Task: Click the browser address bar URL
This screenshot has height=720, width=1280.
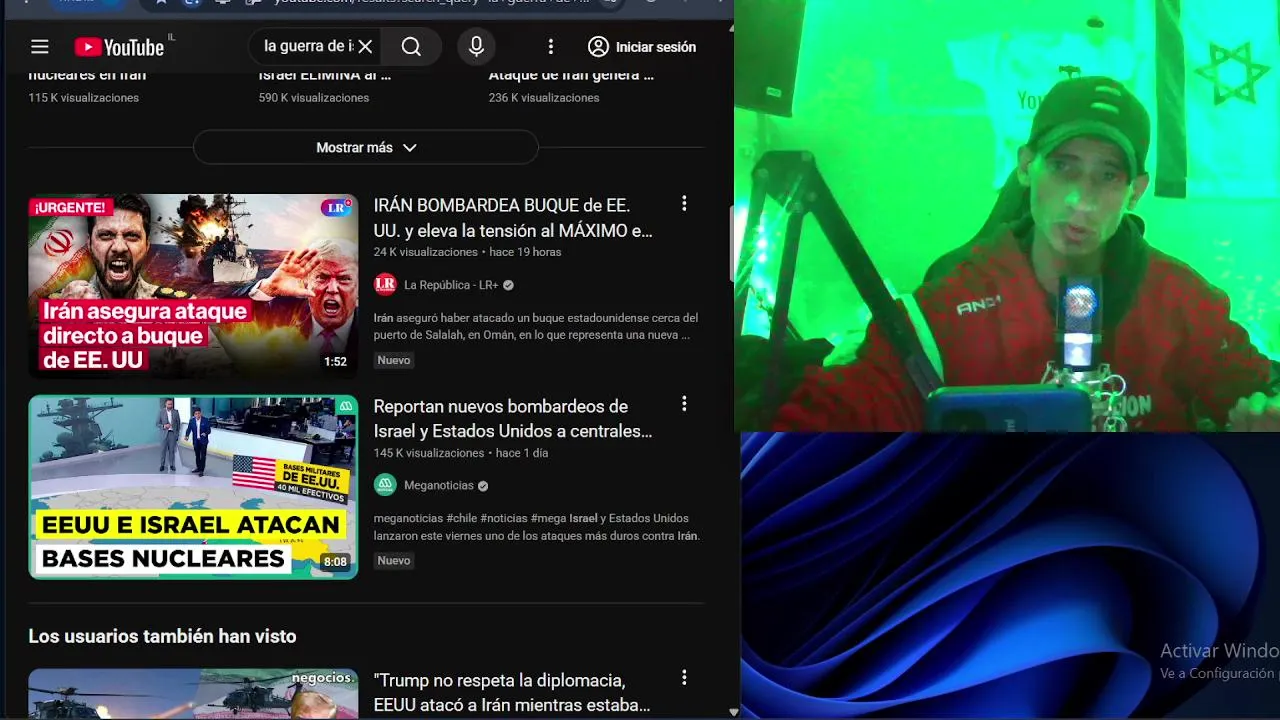Action: (432, 4)
